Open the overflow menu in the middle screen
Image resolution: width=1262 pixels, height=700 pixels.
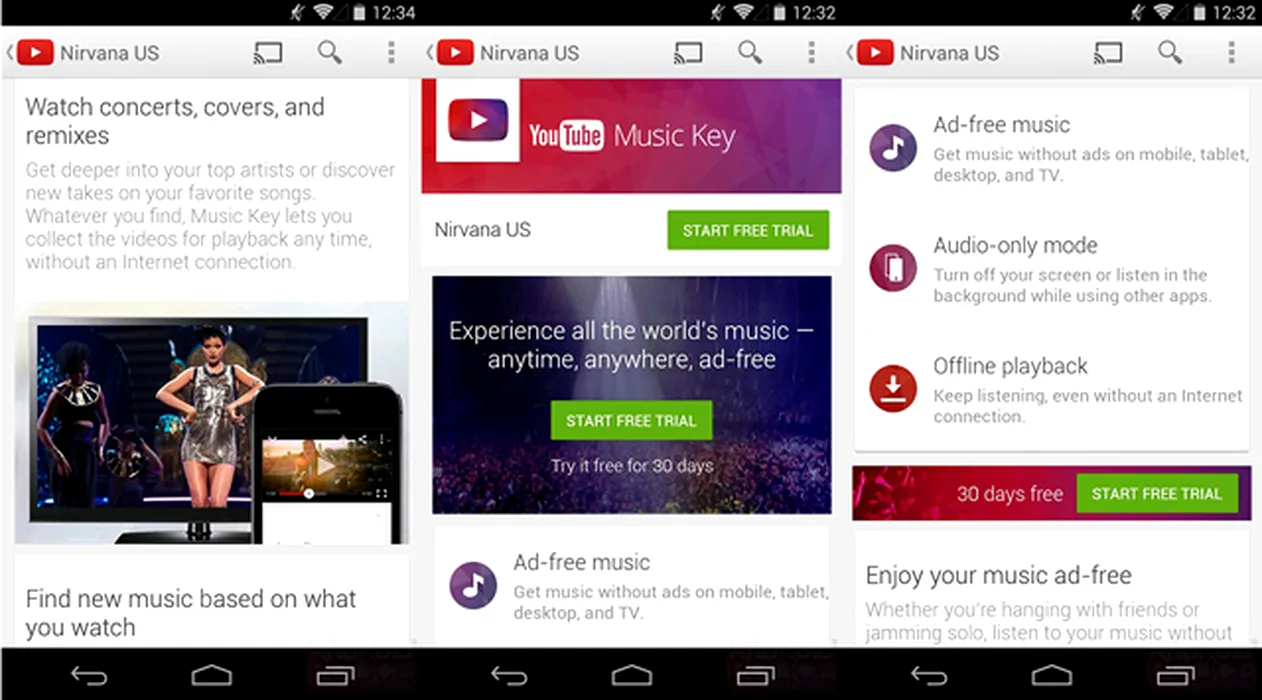click(x=811, y=52)
